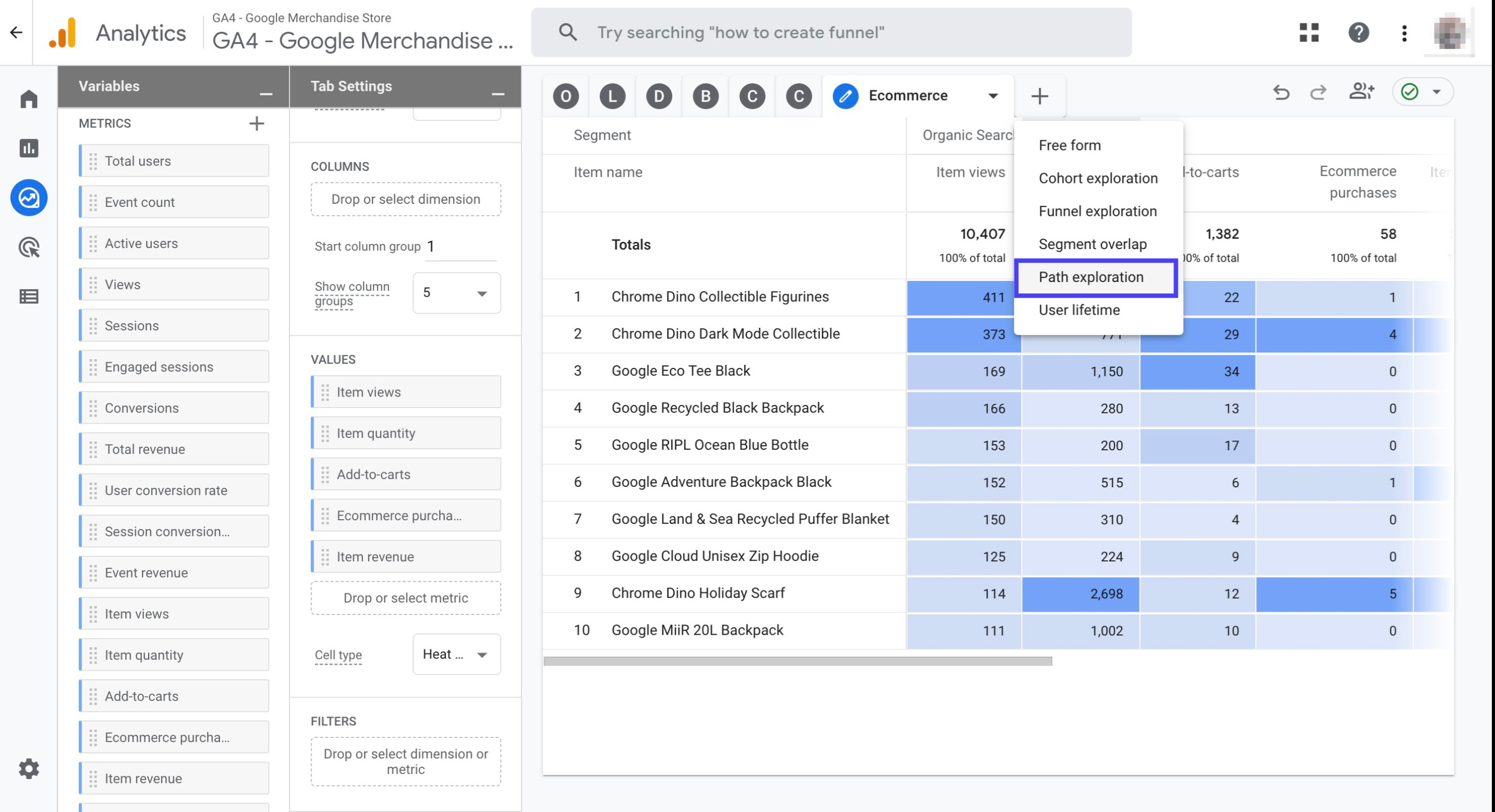Click the Google MiiR 20L Backpack row
Screen dimensions: 1495x812
click(x=697, y=631)
